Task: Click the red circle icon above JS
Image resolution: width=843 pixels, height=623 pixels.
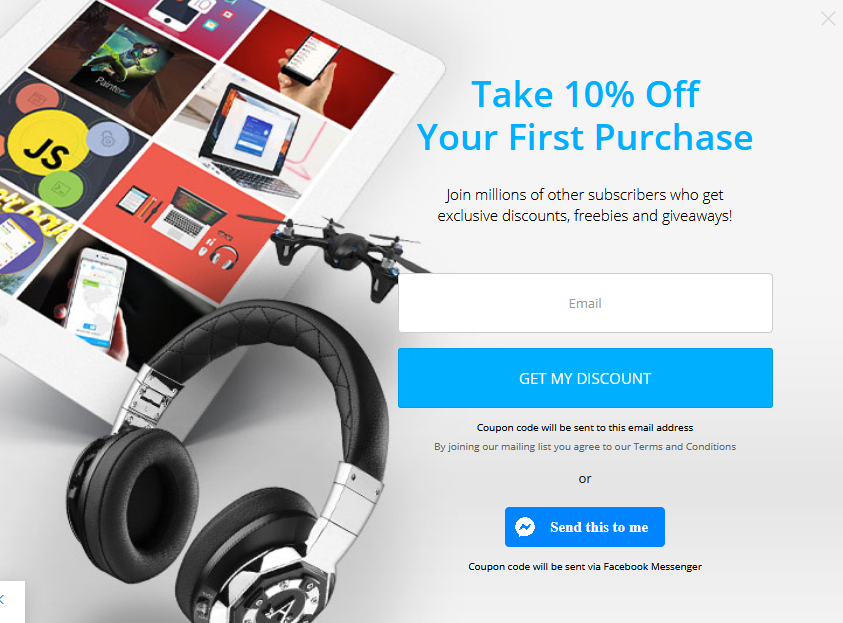Action: [38, 99]
